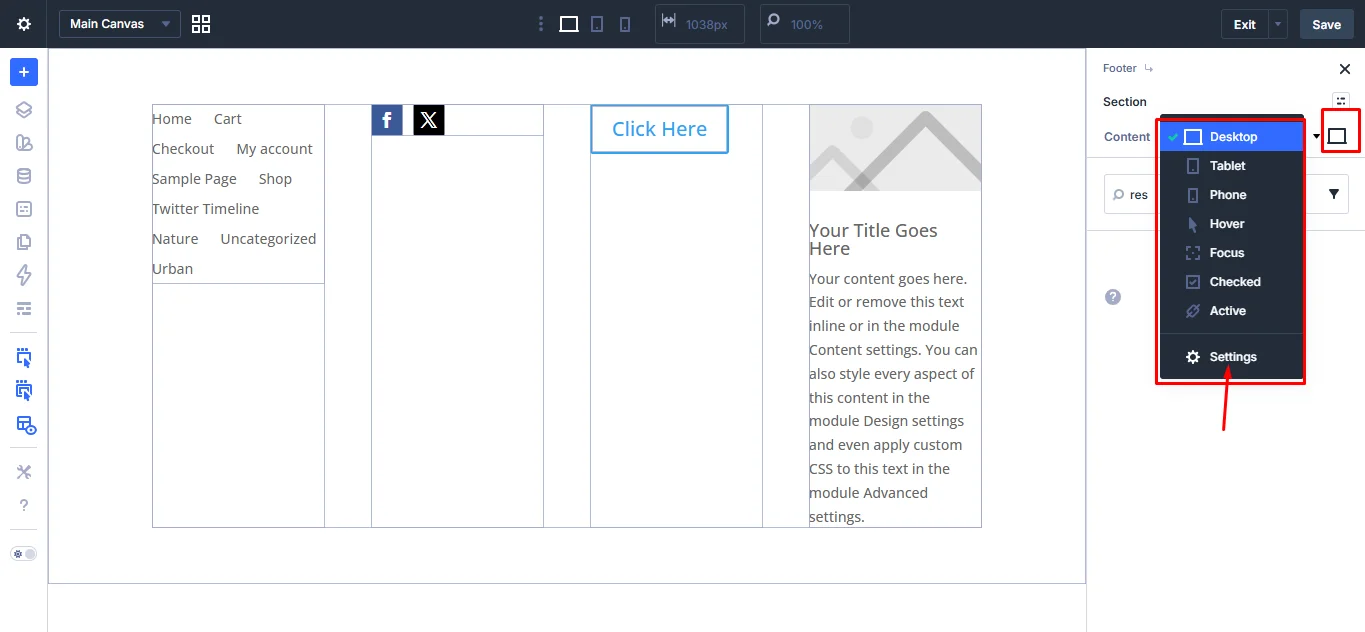Select Tablet in the dropdown menu
Viewport: 1365px width, 632px height.
click(1231, 166)
